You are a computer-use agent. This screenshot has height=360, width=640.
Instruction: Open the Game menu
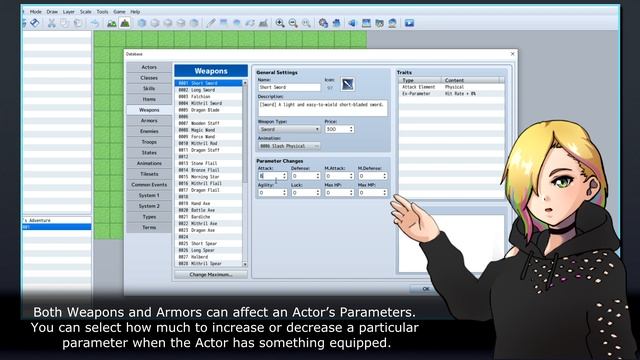[x=119, y=12]
